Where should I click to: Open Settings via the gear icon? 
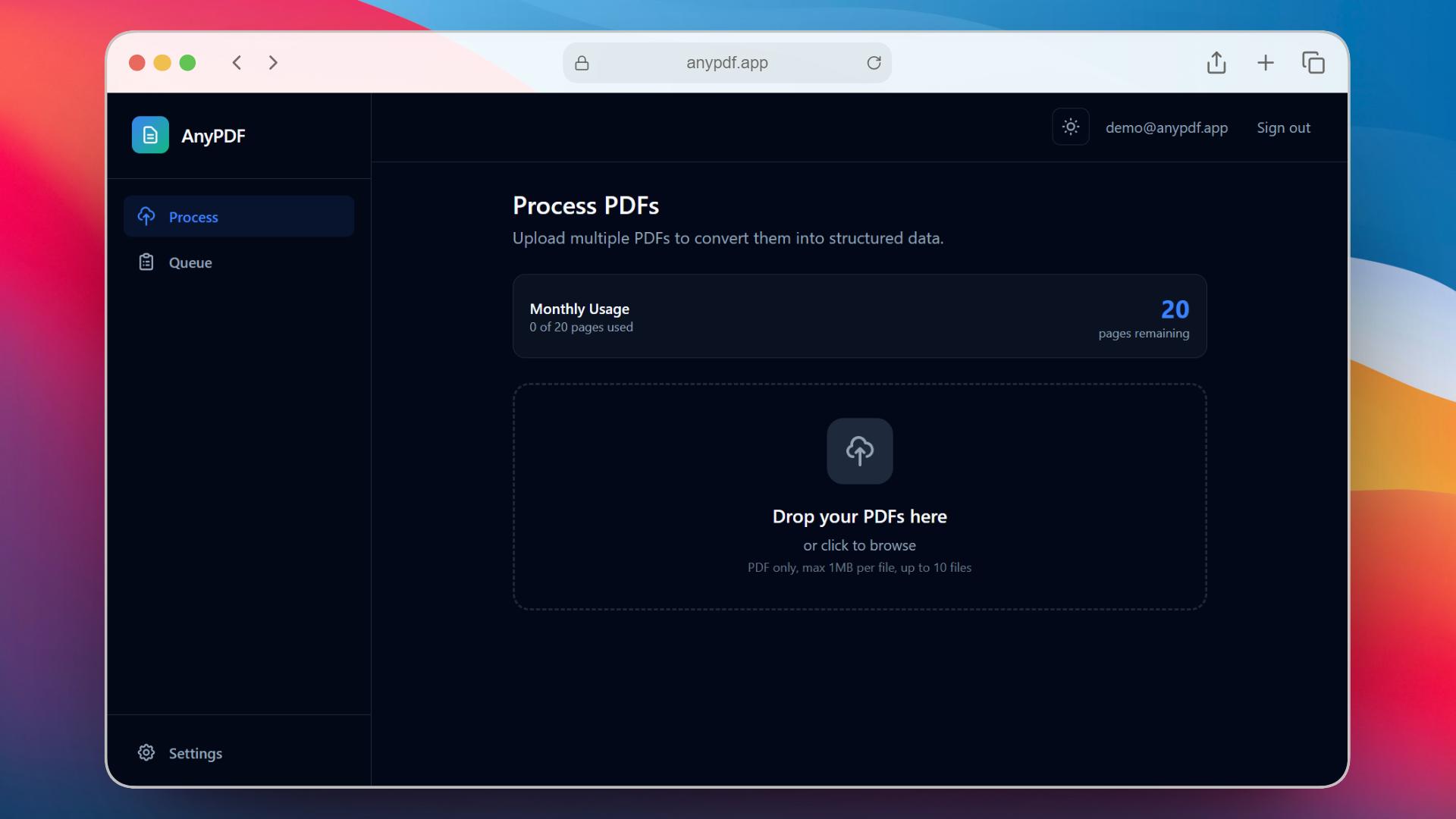(146, 752)
